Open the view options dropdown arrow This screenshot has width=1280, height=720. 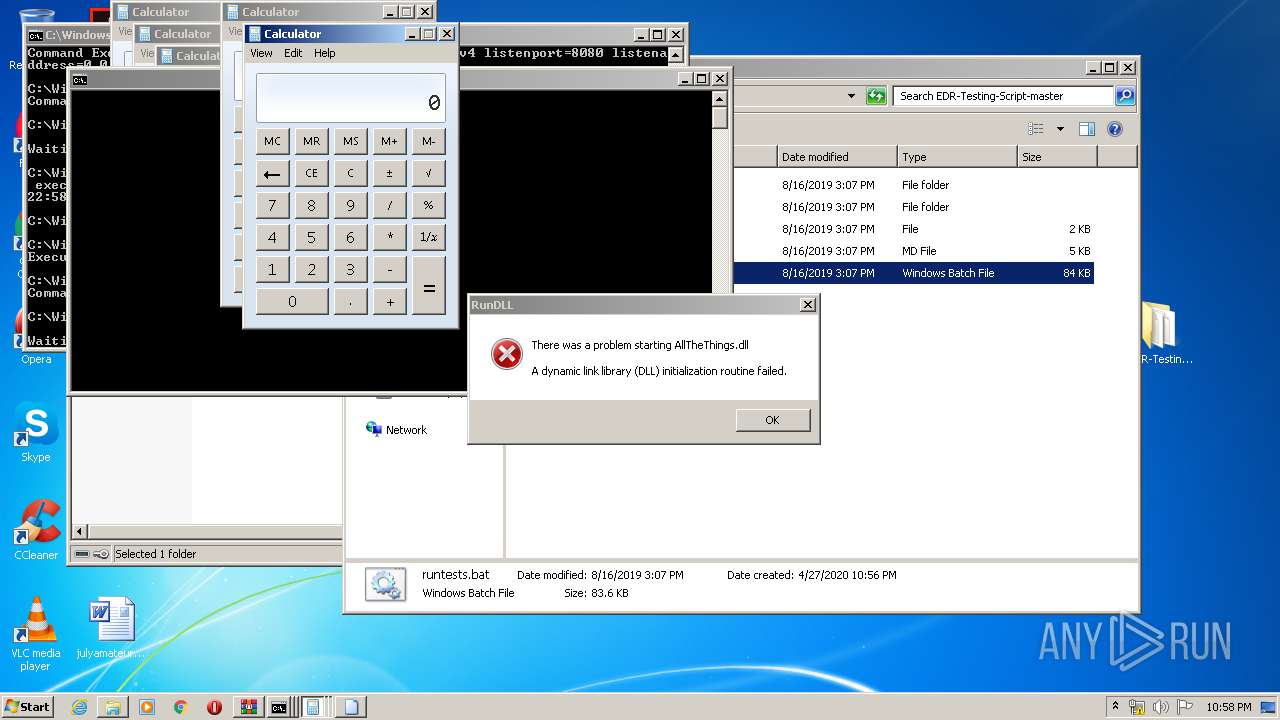click(x=1060, y=129)
